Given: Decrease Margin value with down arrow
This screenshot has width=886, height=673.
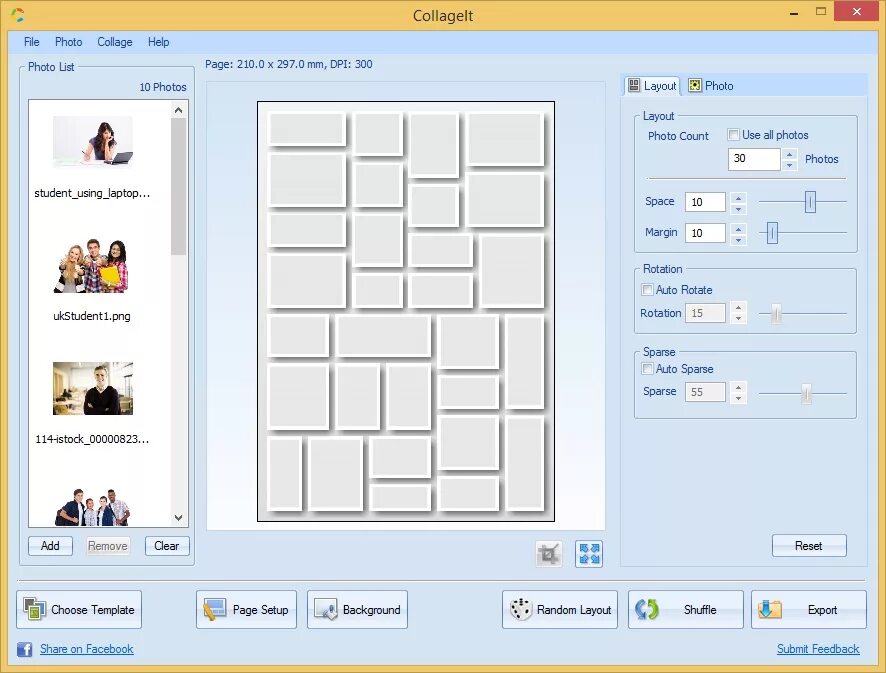Looking at the screenshot, I should tap(739, 239).
